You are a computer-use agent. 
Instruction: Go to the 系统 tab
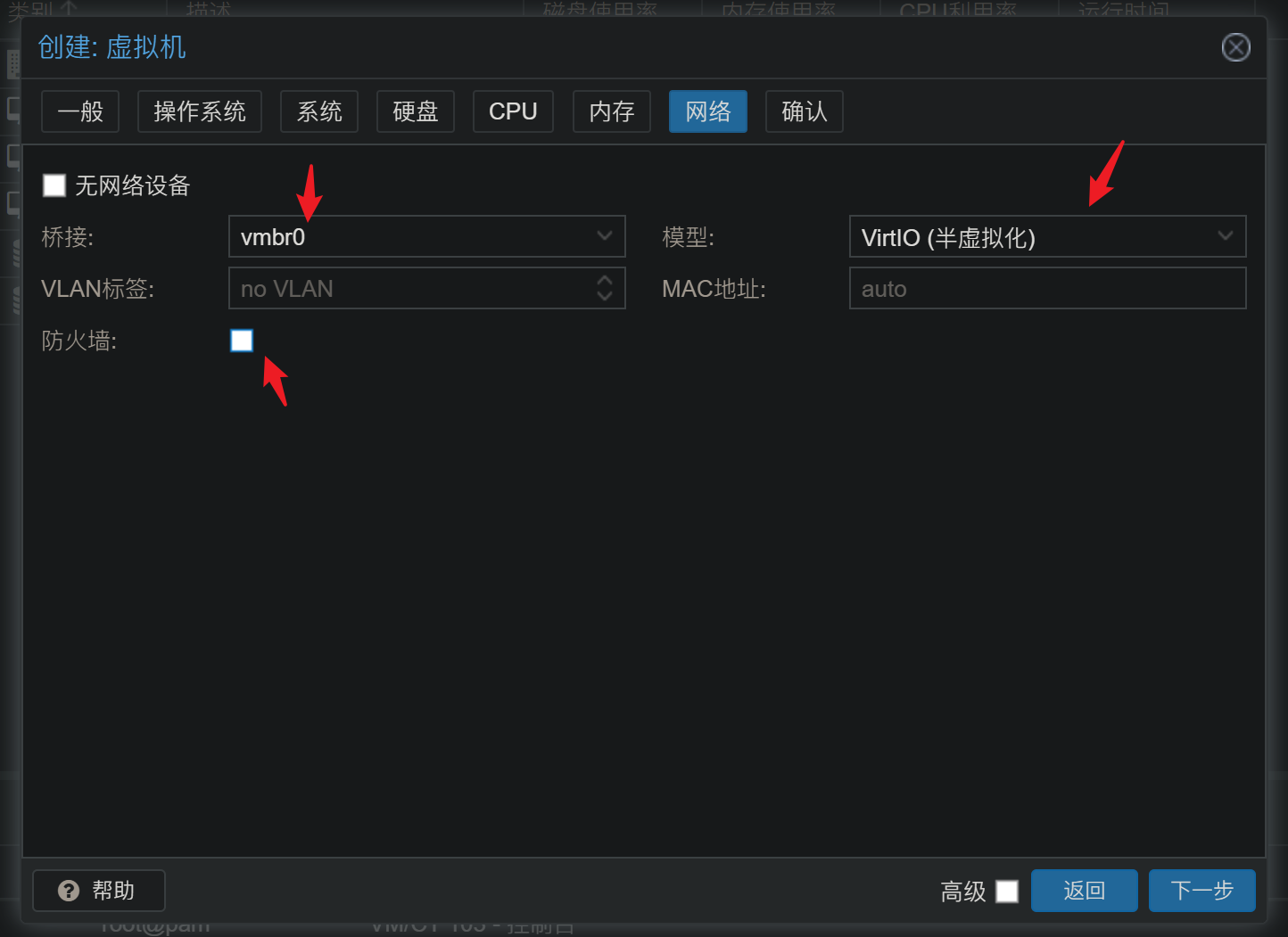(x=319, y=111)
